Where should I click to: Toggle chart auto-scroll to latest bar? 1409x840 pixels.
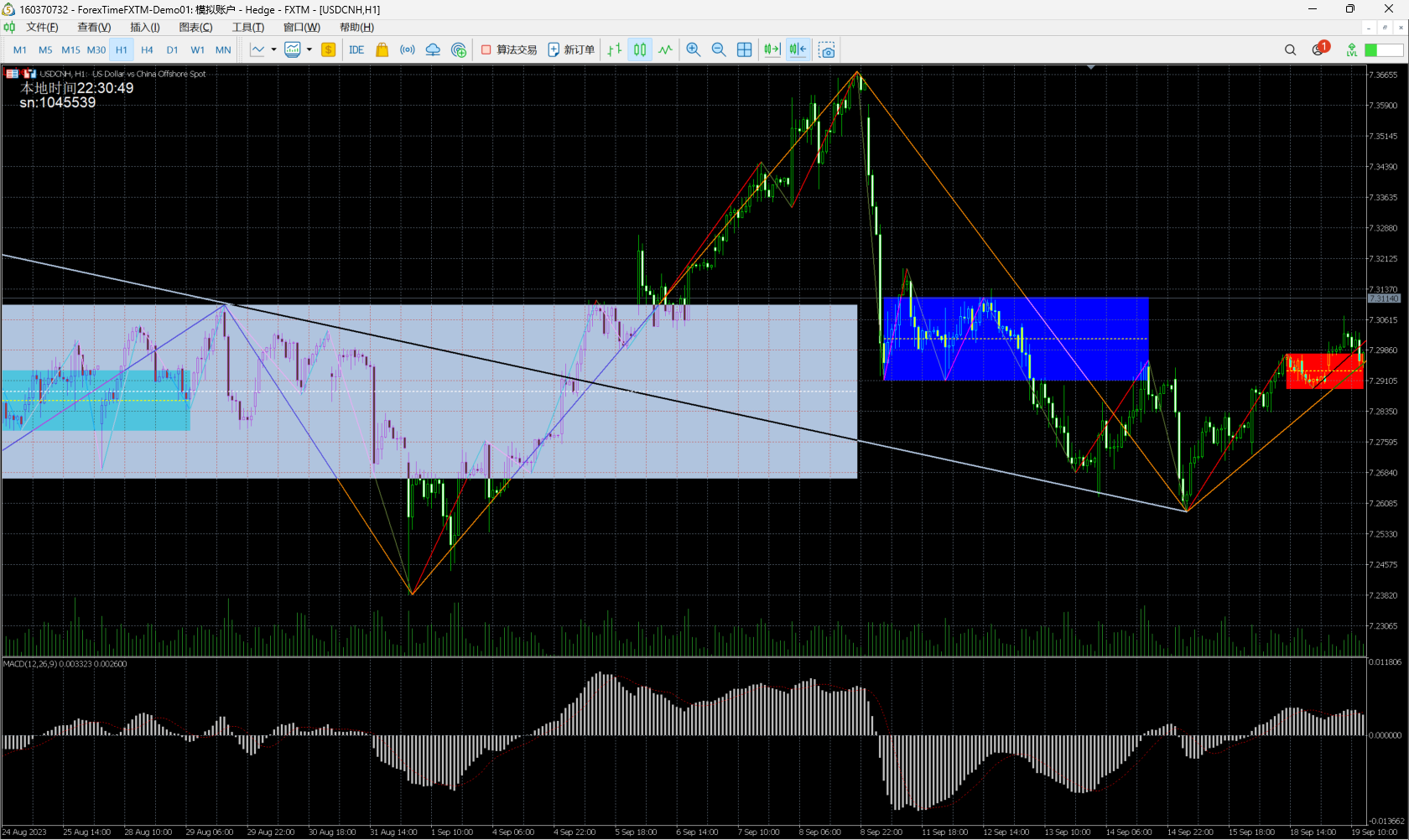click(x=772, y=50)
